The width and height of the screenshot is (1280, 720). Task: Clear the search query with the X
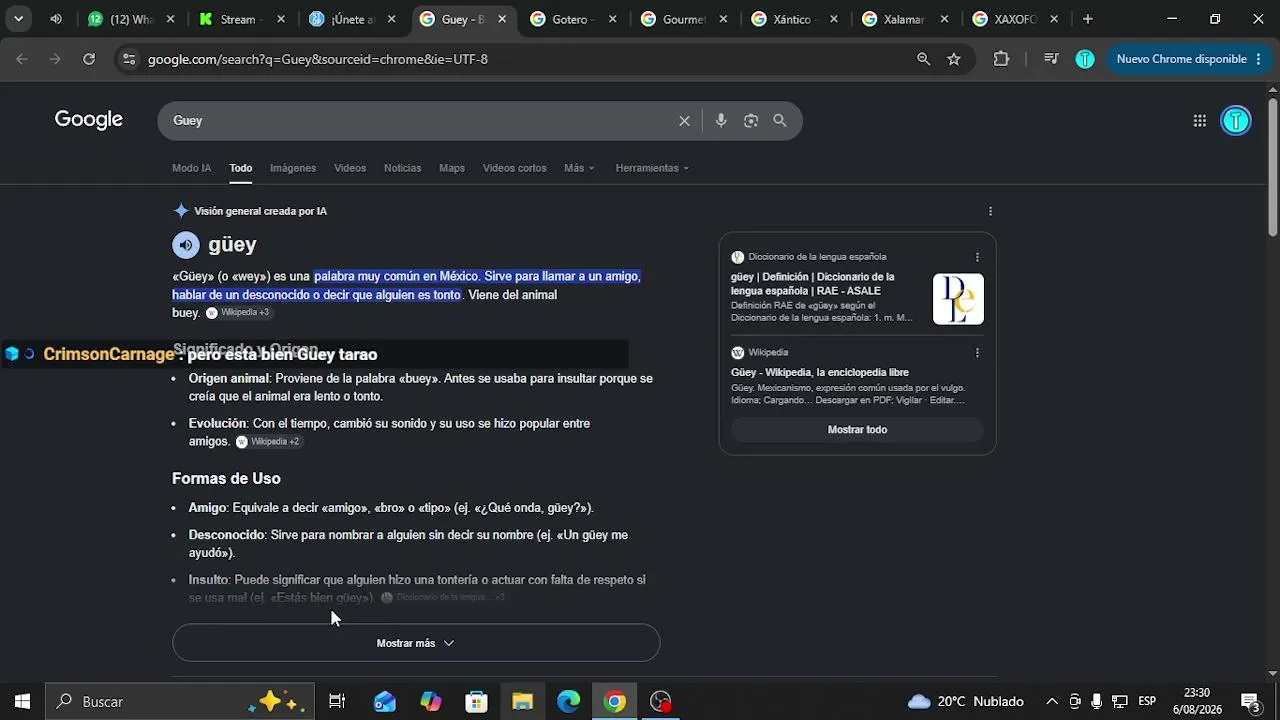685,121
